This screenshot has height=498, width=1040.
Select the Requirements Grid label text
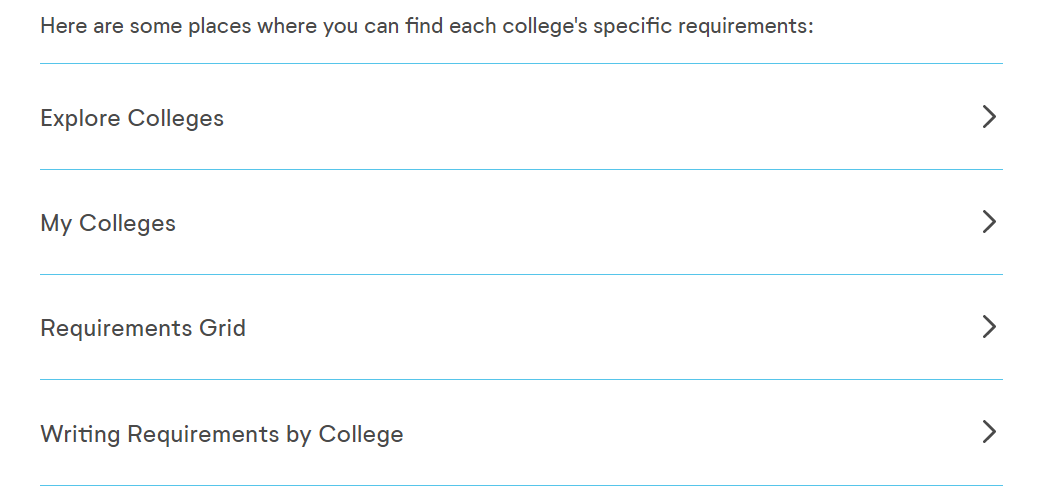(x=143, y=328)
